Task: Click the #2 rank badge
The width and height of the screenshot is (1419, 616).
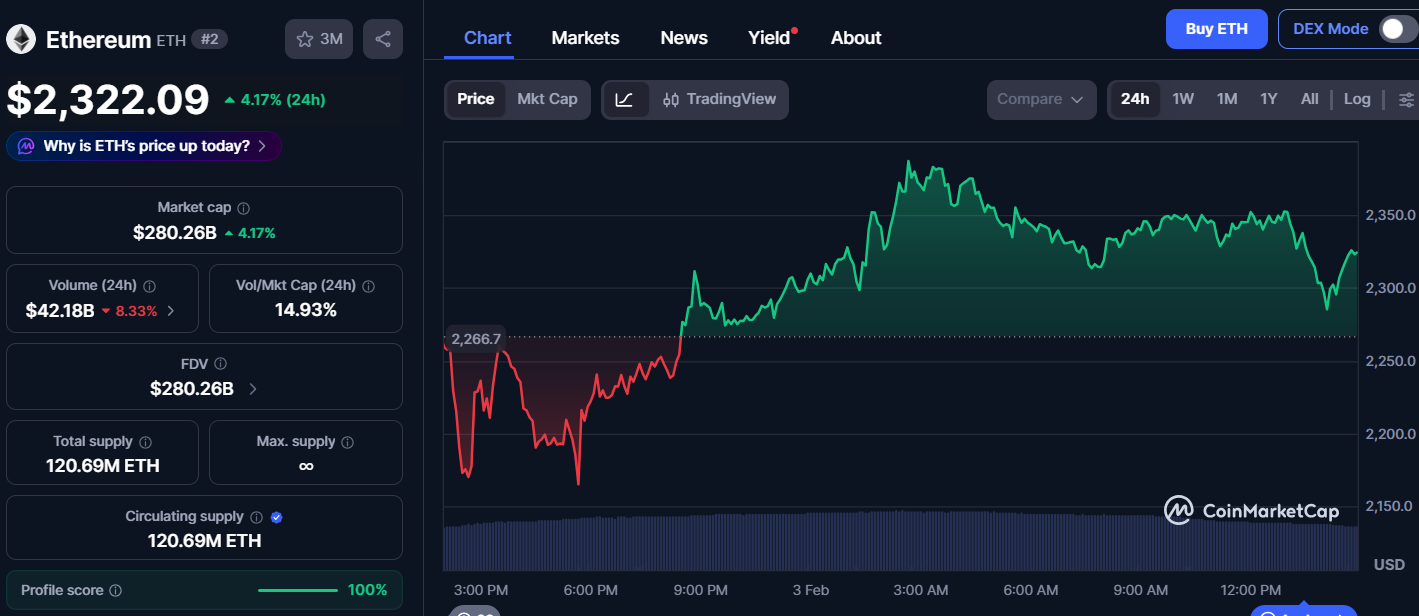Action: tap(209, 40)
